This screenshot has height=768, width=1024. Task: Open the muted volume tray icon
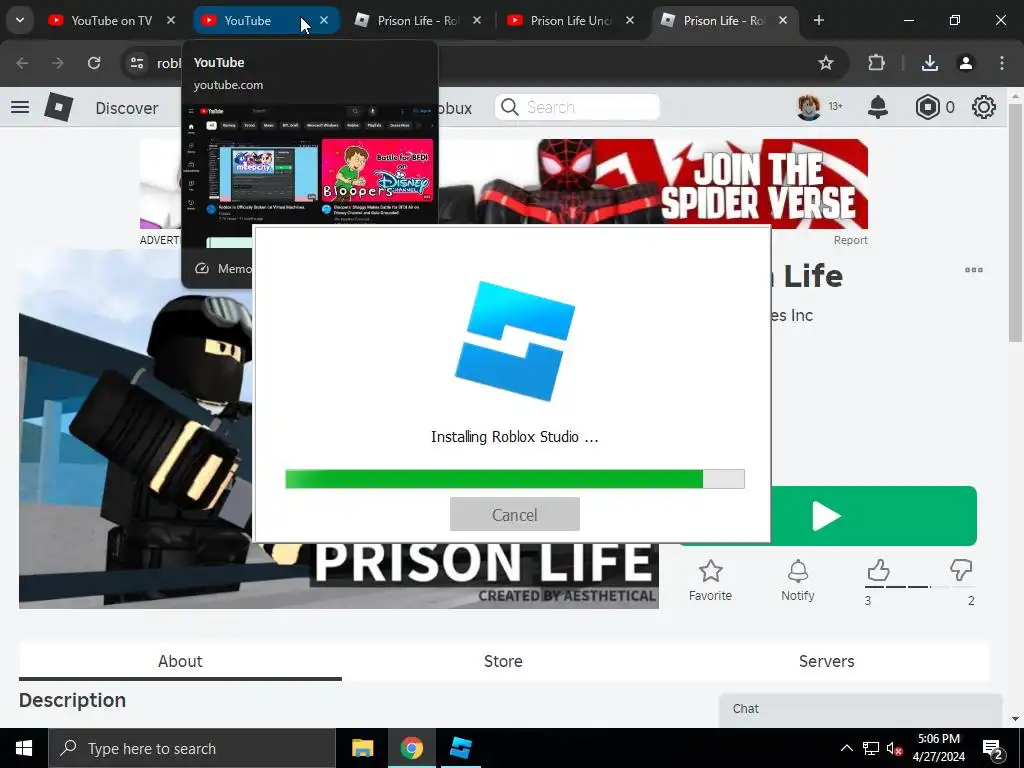[895, 748]
